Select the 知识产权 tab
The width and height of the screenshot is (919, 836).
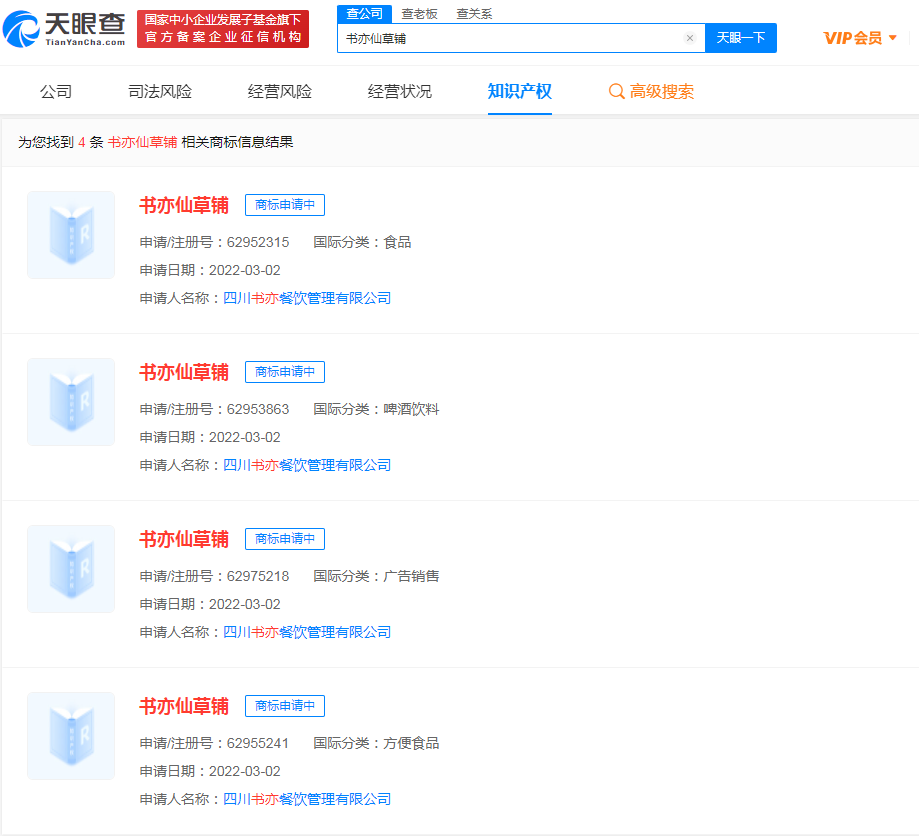click(520, 91)
